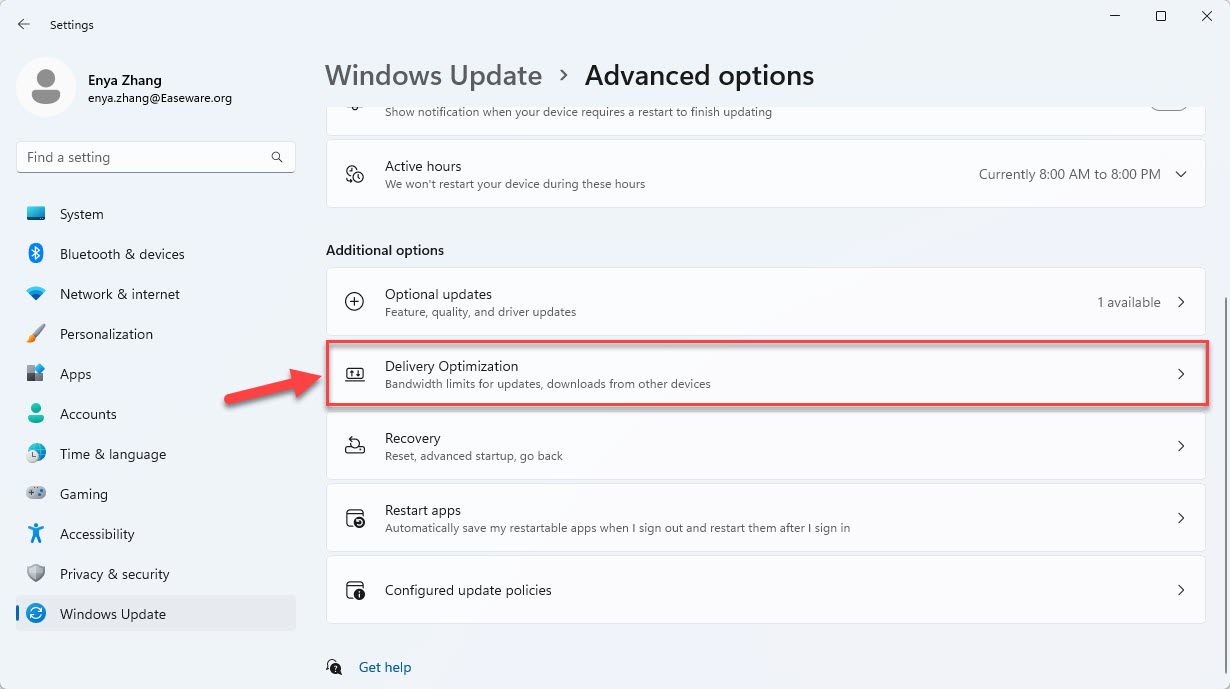
Task: Click 'Feature, quality, and driver updates' text
Action: pyautogui.click(x=481, y=312)
